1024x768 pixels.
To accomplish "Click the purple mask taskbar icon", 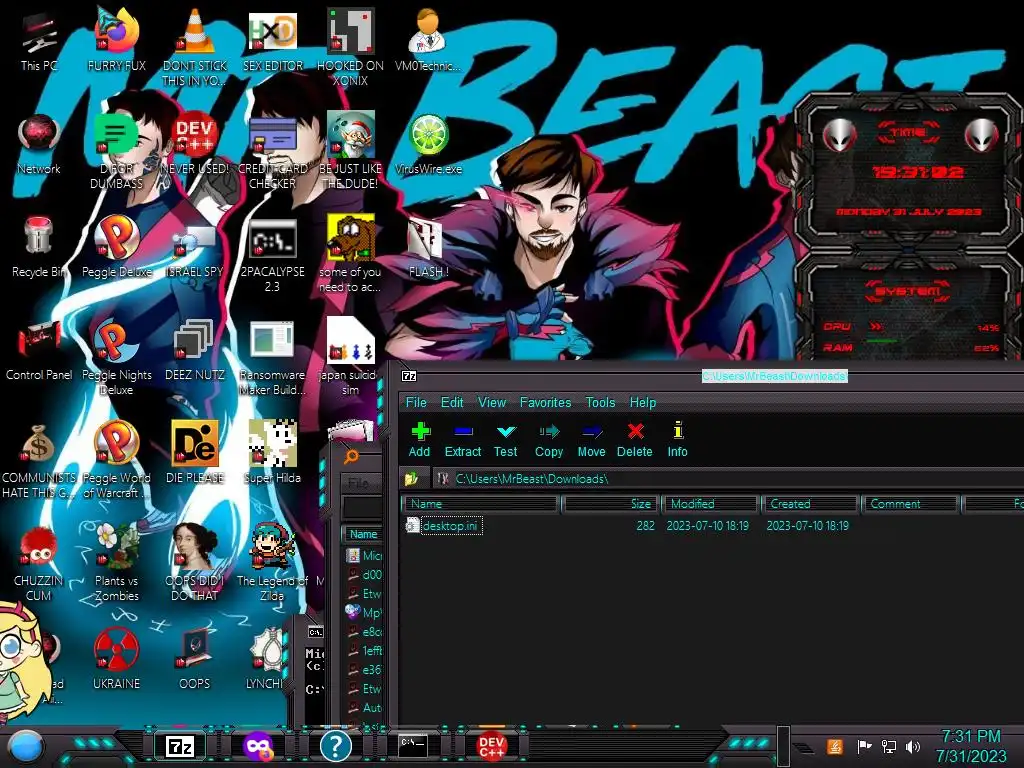I will coord(258,746).
